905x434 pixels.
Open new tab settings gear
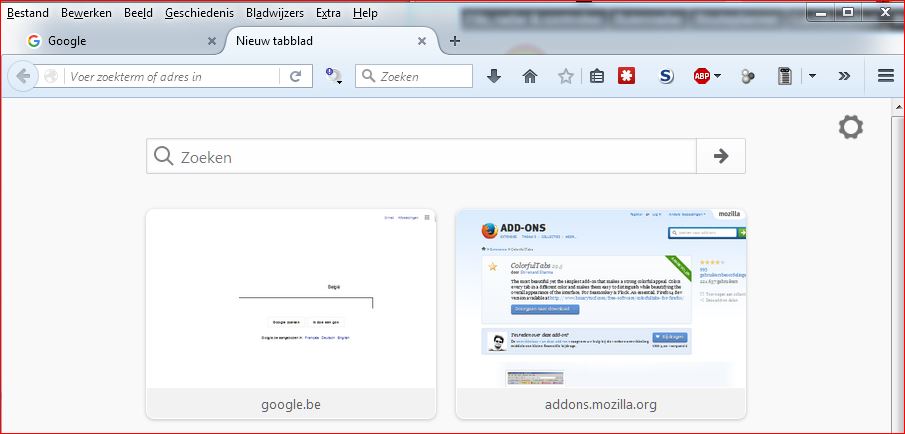pos(851,127)
